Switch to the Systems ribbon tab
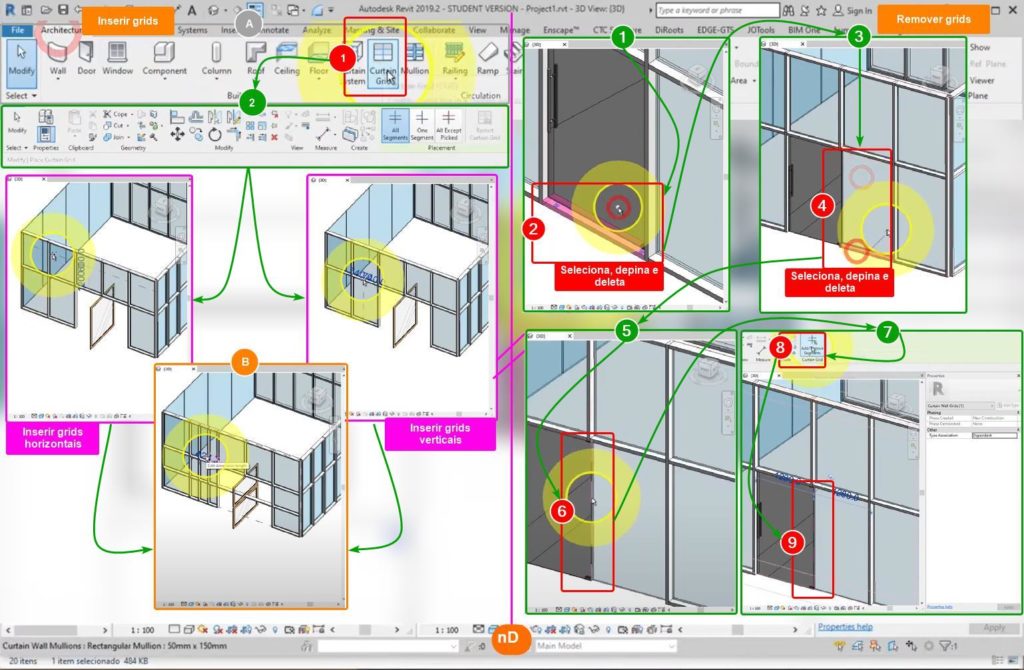Image resolution: width=1024 pixels, height=670 pixels. [x=192, y=30]
